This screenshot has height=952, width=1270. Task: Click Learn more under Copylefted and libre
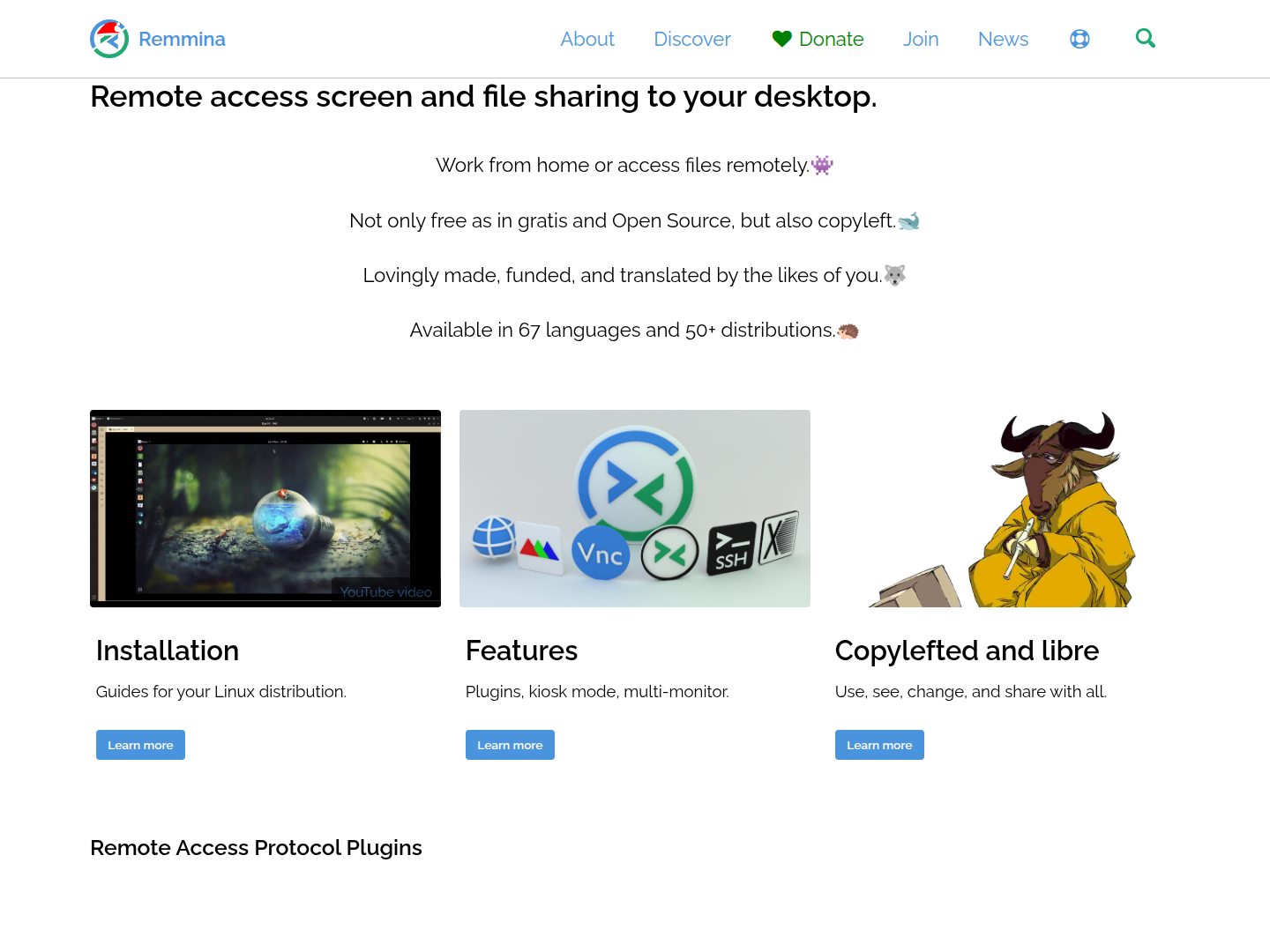tap(879, 745)
